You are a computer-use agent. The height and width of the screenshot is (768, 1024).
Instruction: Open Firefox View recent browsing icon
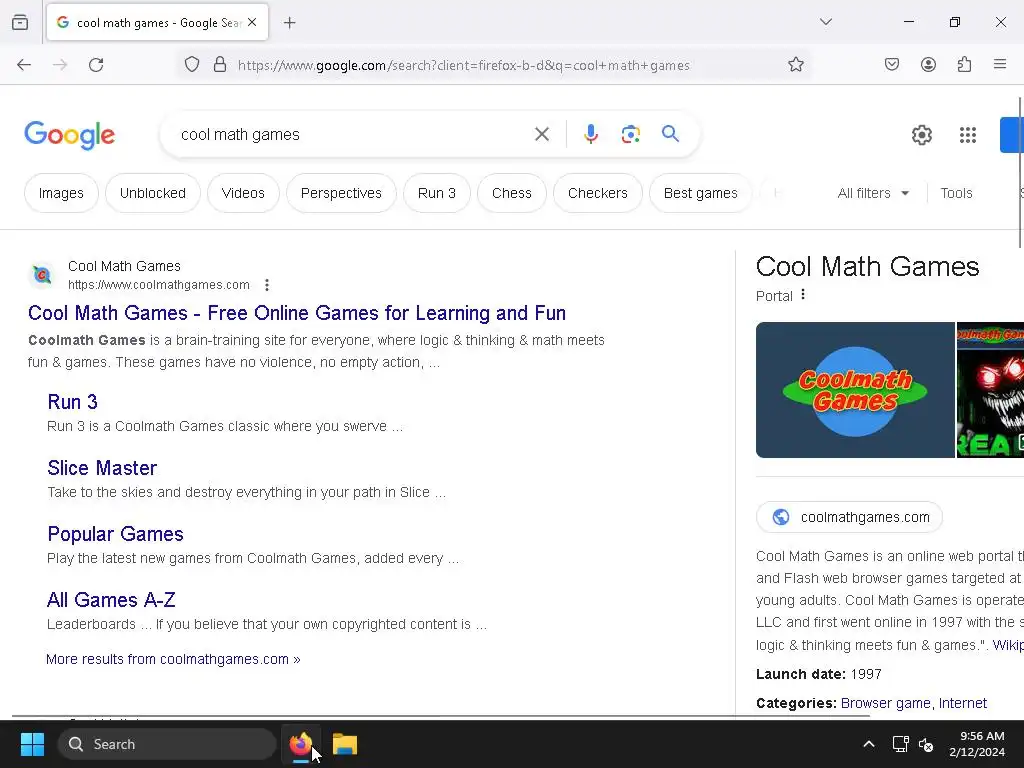20,22
